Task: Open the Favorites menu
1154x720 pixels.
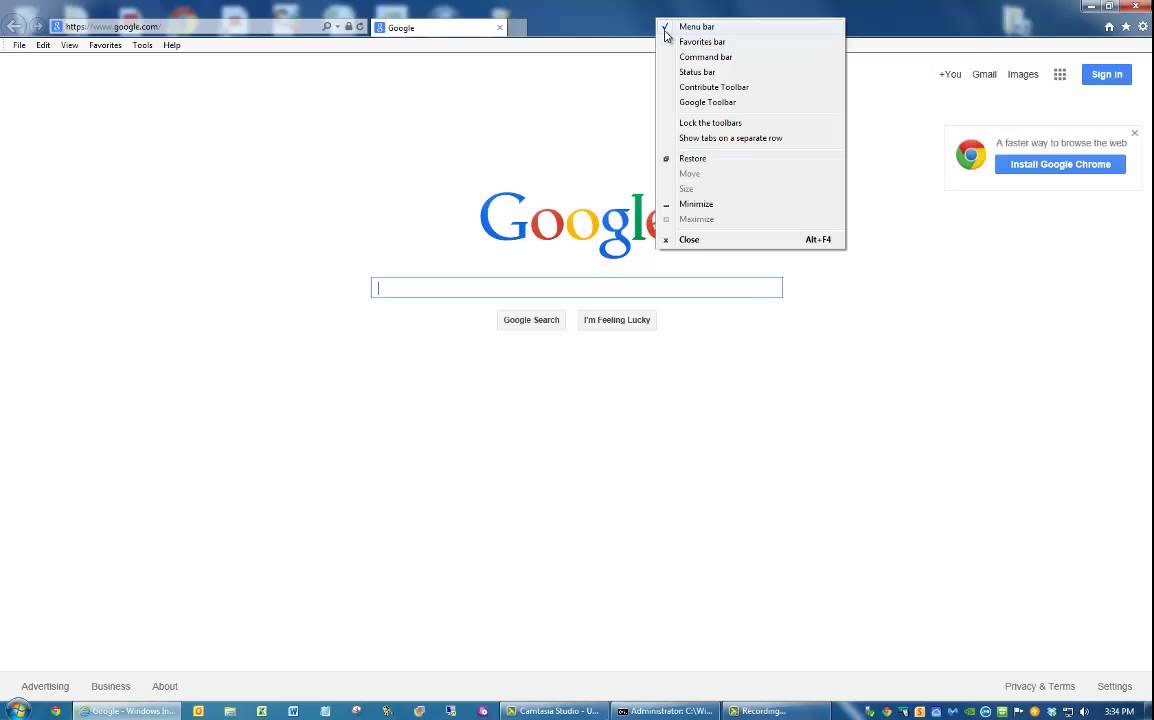Action: (x=105, y=45)
